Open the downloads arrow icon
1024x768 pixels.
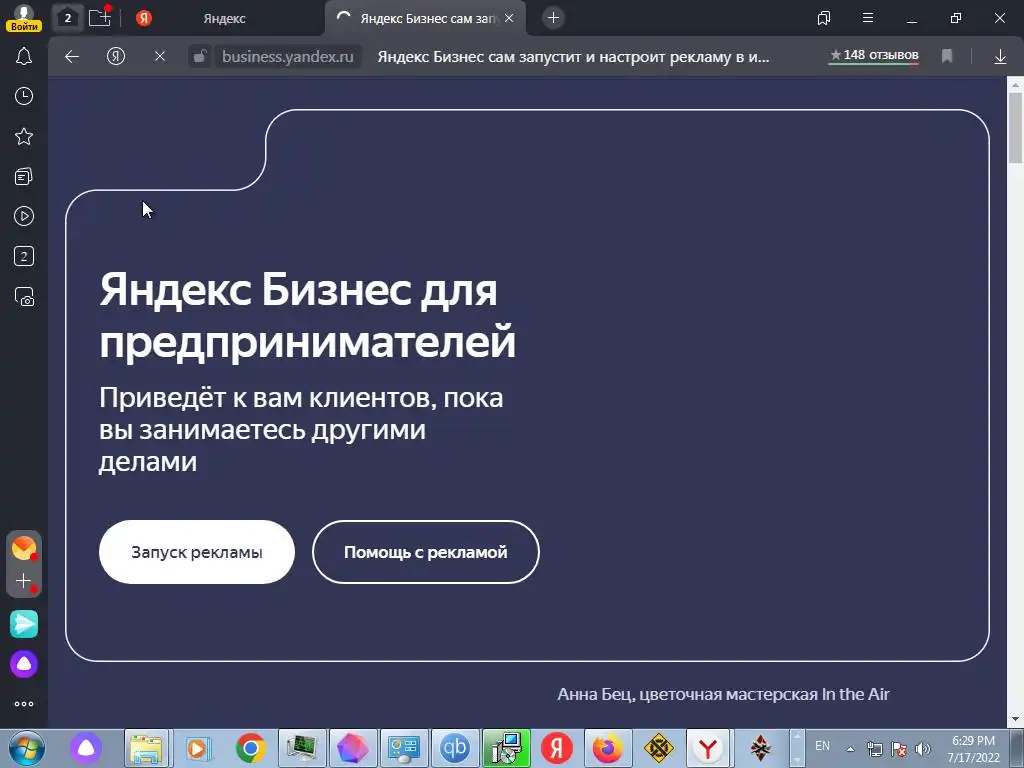click(1000, 57)
